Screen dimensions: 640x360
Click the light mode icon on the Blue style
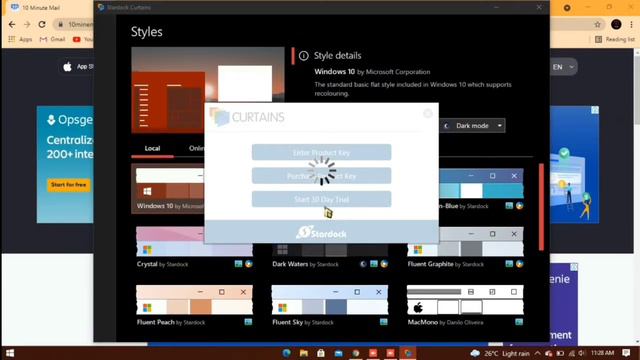[x=509, y=206]
